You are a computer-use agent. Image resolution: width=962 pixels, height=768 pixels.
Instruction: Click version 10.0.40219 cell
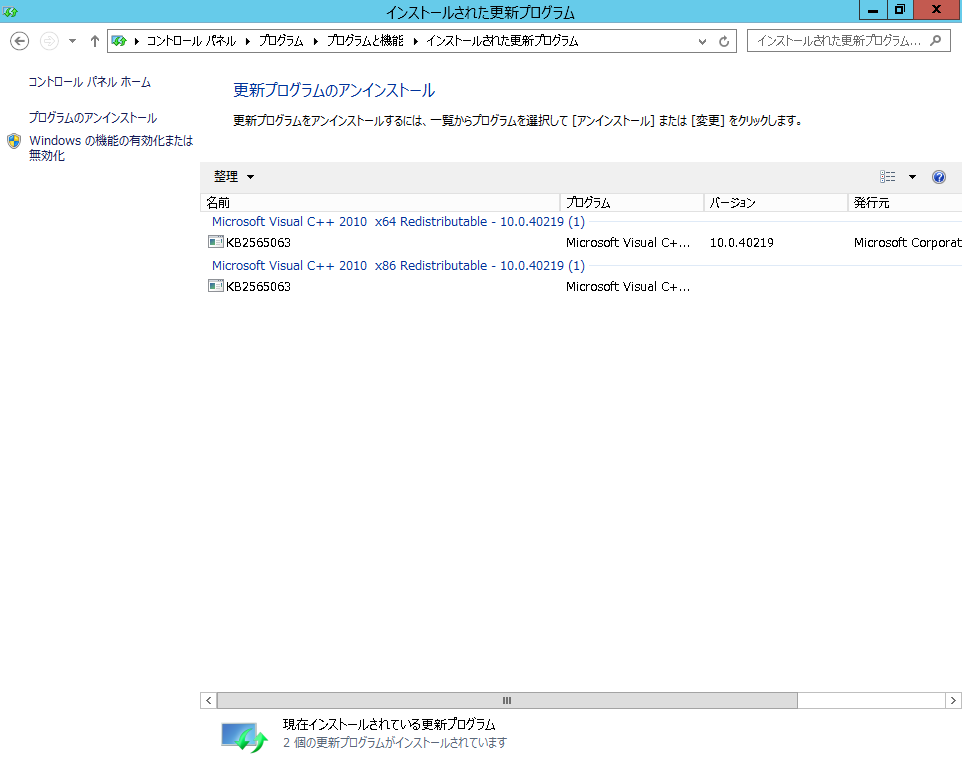(x=742, y=242)
